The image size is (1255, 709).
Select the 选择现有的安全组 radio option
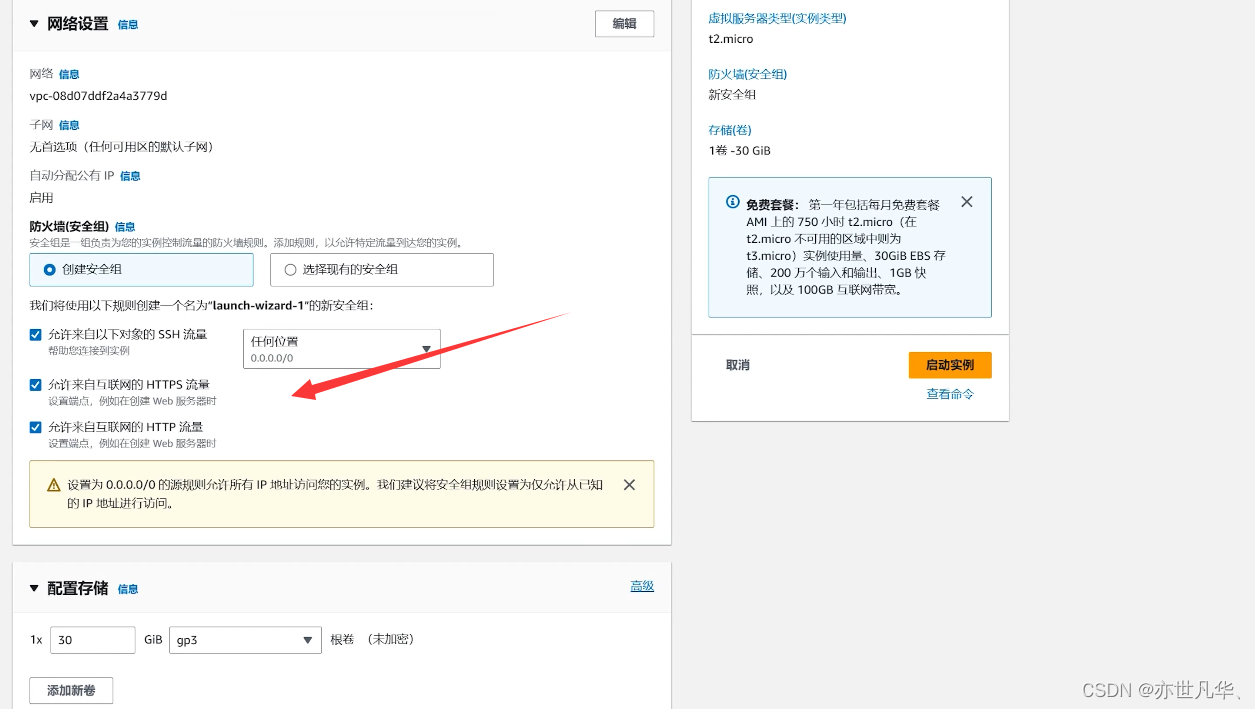click(382, 270)
